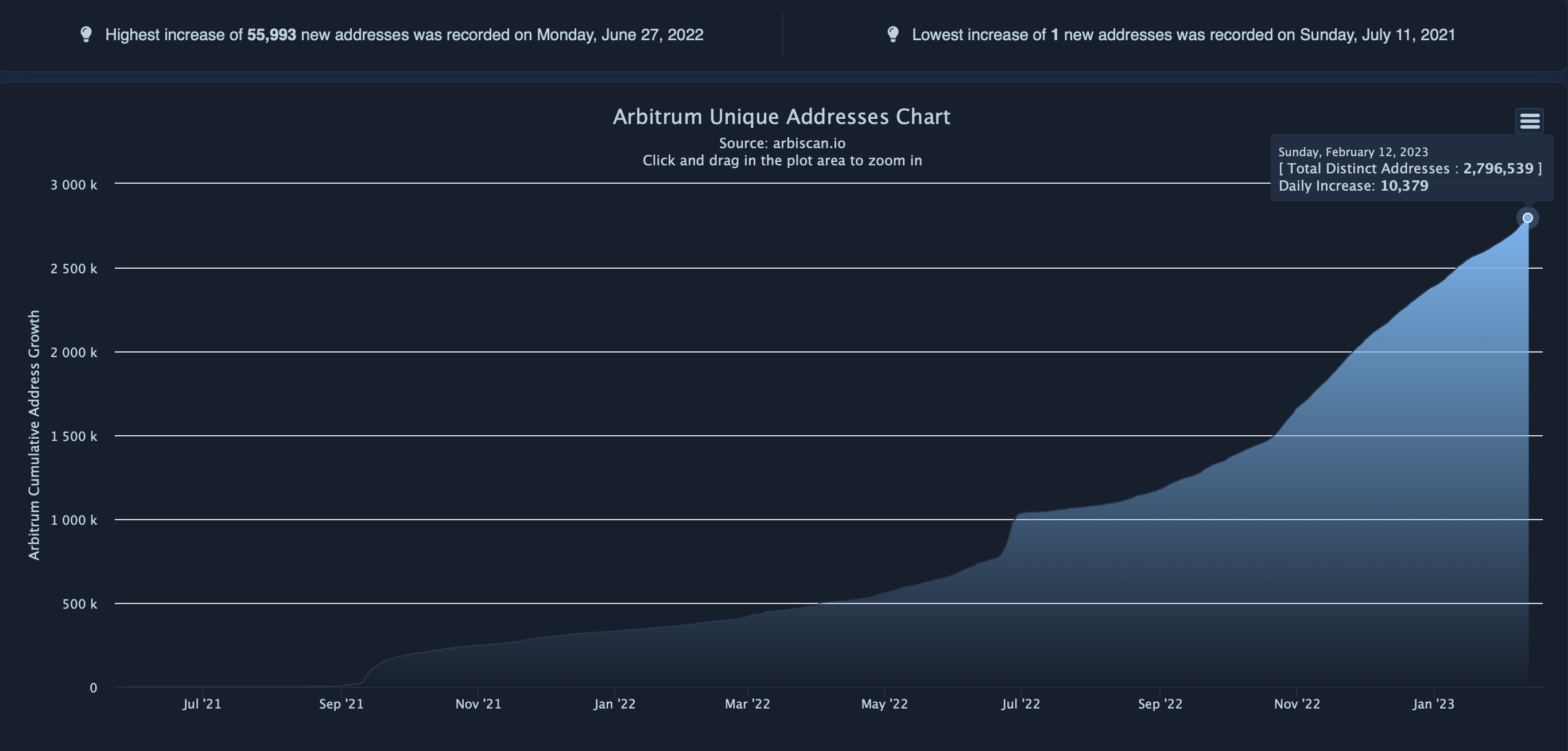Screen dimensions: 1568x751
Task: Click the lightbulb icon beside Highest increase
Action: click(87, 34)
